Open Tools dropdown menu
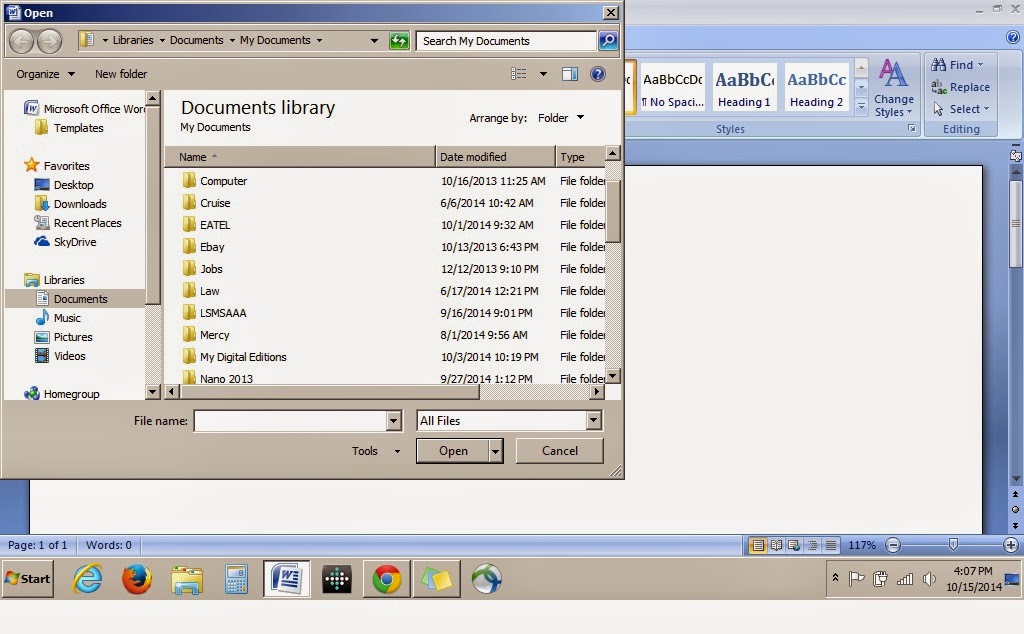 [376, 451]
